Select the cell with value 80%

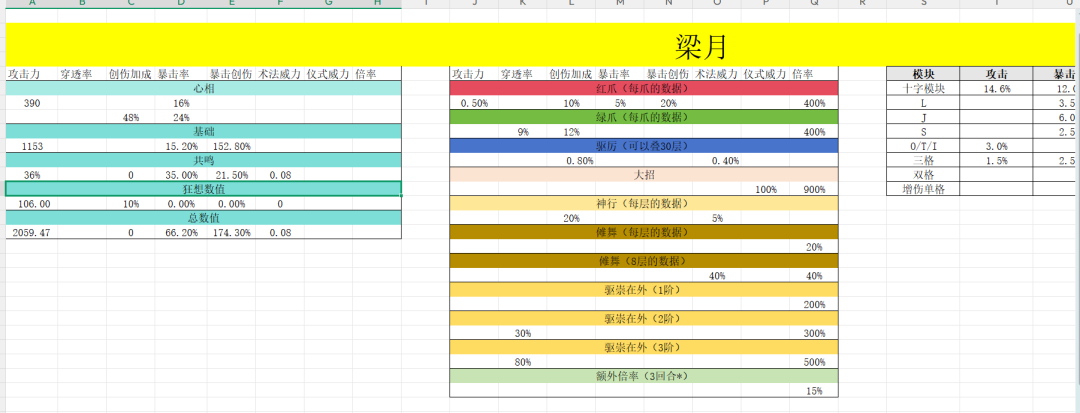click(523, 362)
